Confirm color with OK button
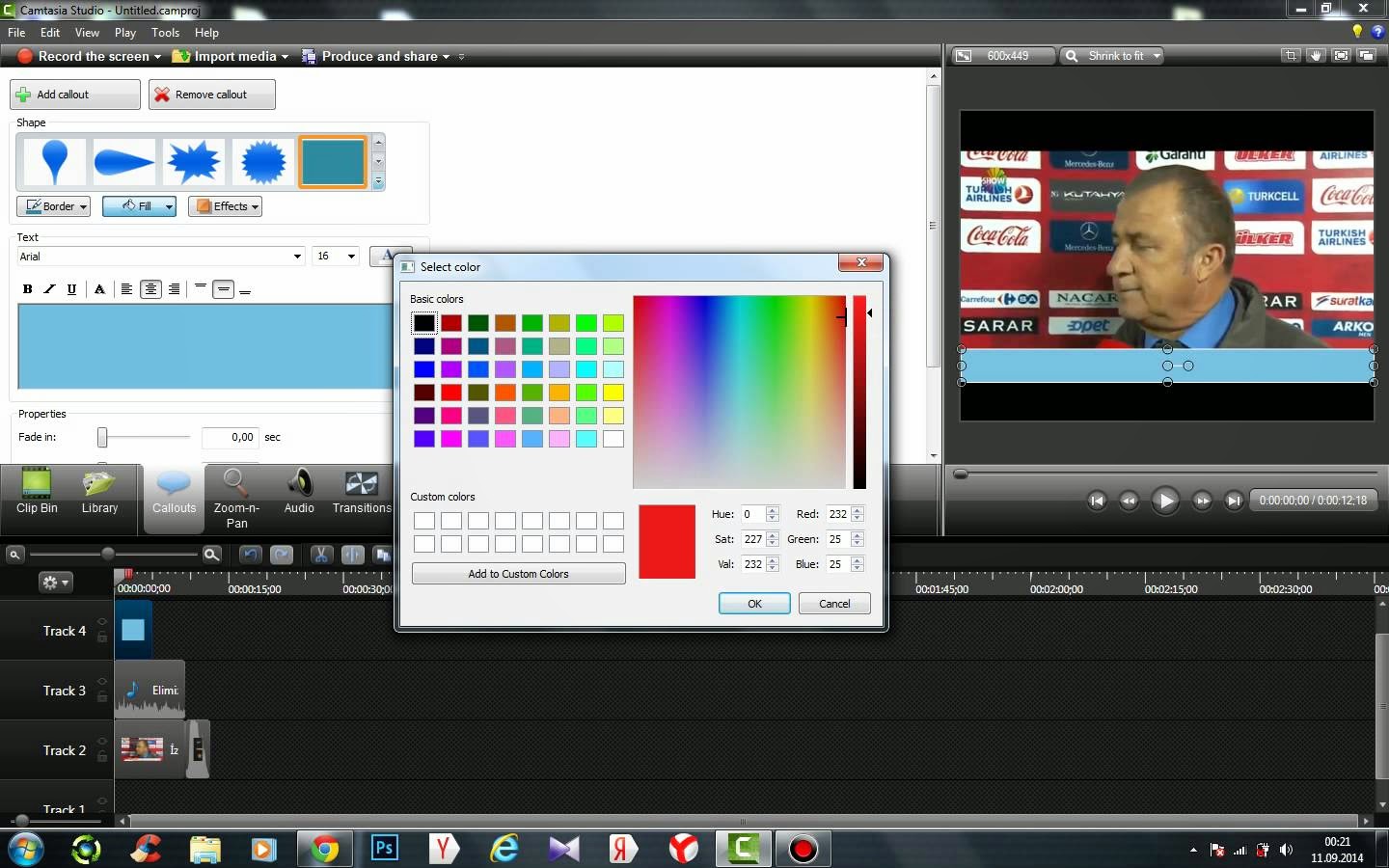 [x=754, y=604]
